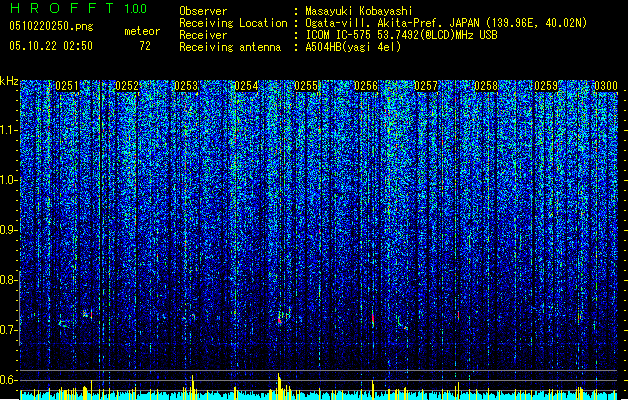The width and height of the screenshot is (629, 400).
Task: Click the 0255 time marker
Action: pos(306,86)
